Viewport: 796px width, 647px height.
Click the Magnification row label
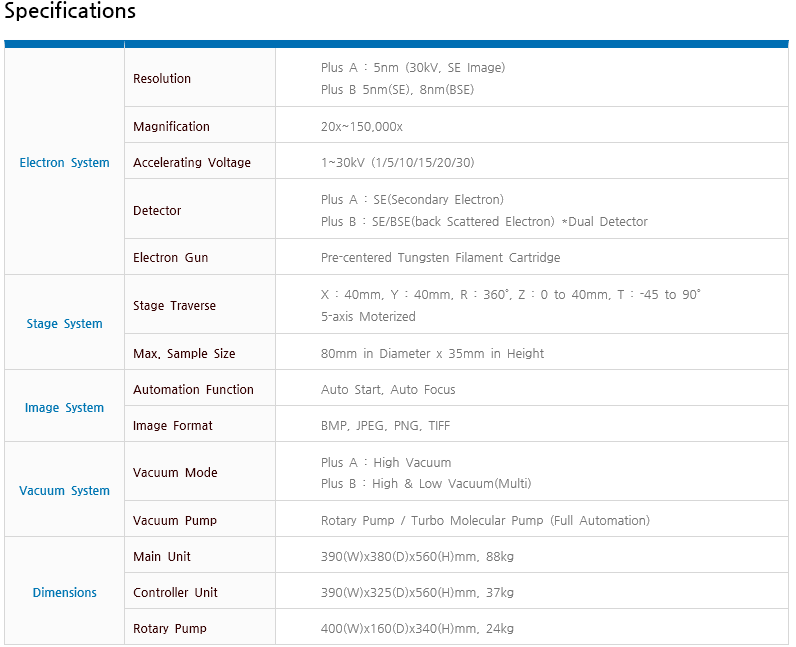click(x=171, y=126)
